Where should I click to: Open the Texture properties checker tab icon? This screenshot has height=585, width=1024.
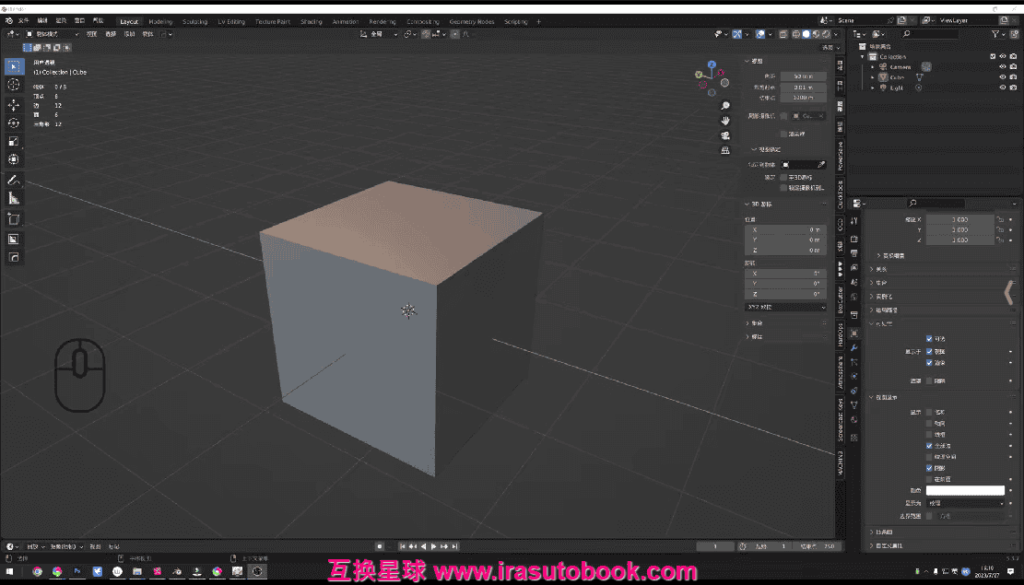pyautogui.click(x=854, y=437)
